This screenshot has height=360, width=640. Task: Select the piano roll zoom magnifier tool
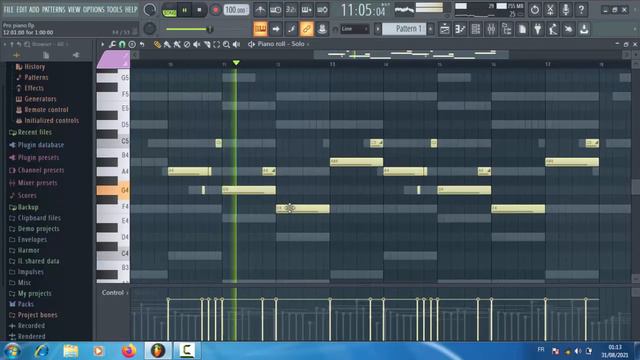[227, 44]
